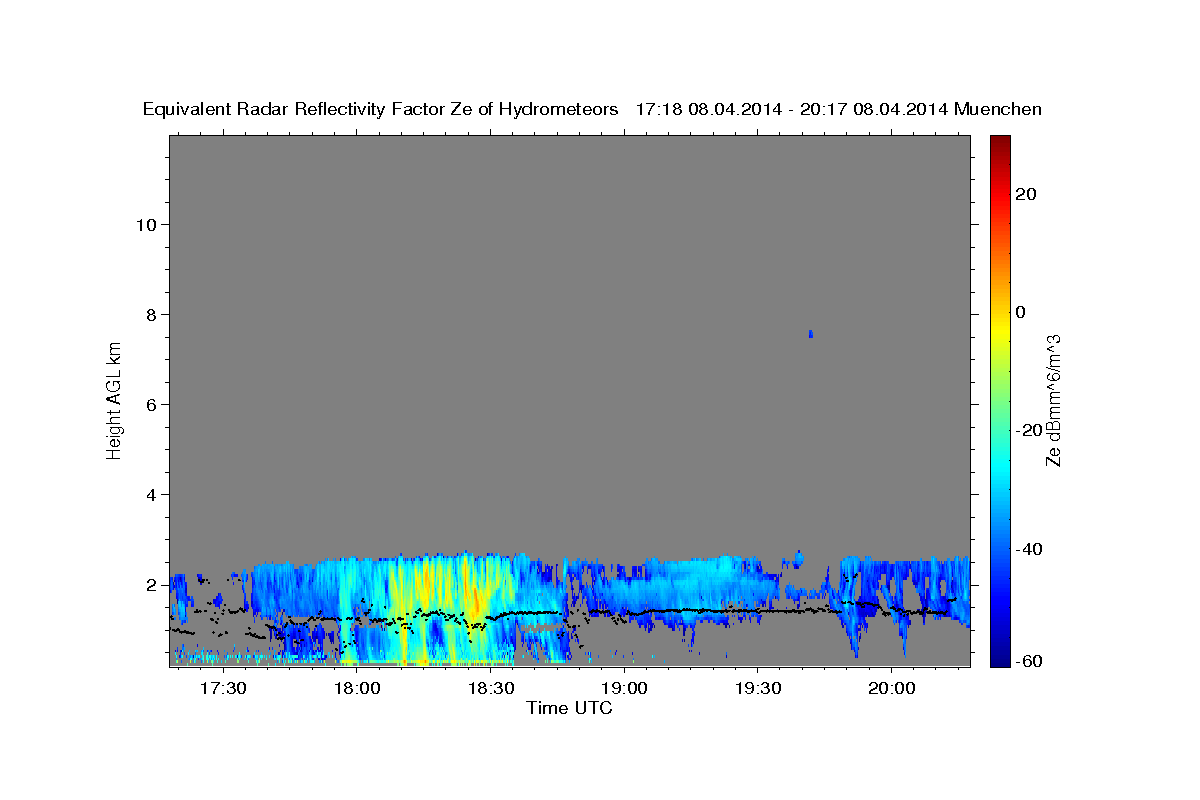Screen dimensions: 1200x800
Task: Click the date range text '17:18 08.04.2014 - 20:17 08.04.2014 Muenchen'
Action: pos(839,109)
